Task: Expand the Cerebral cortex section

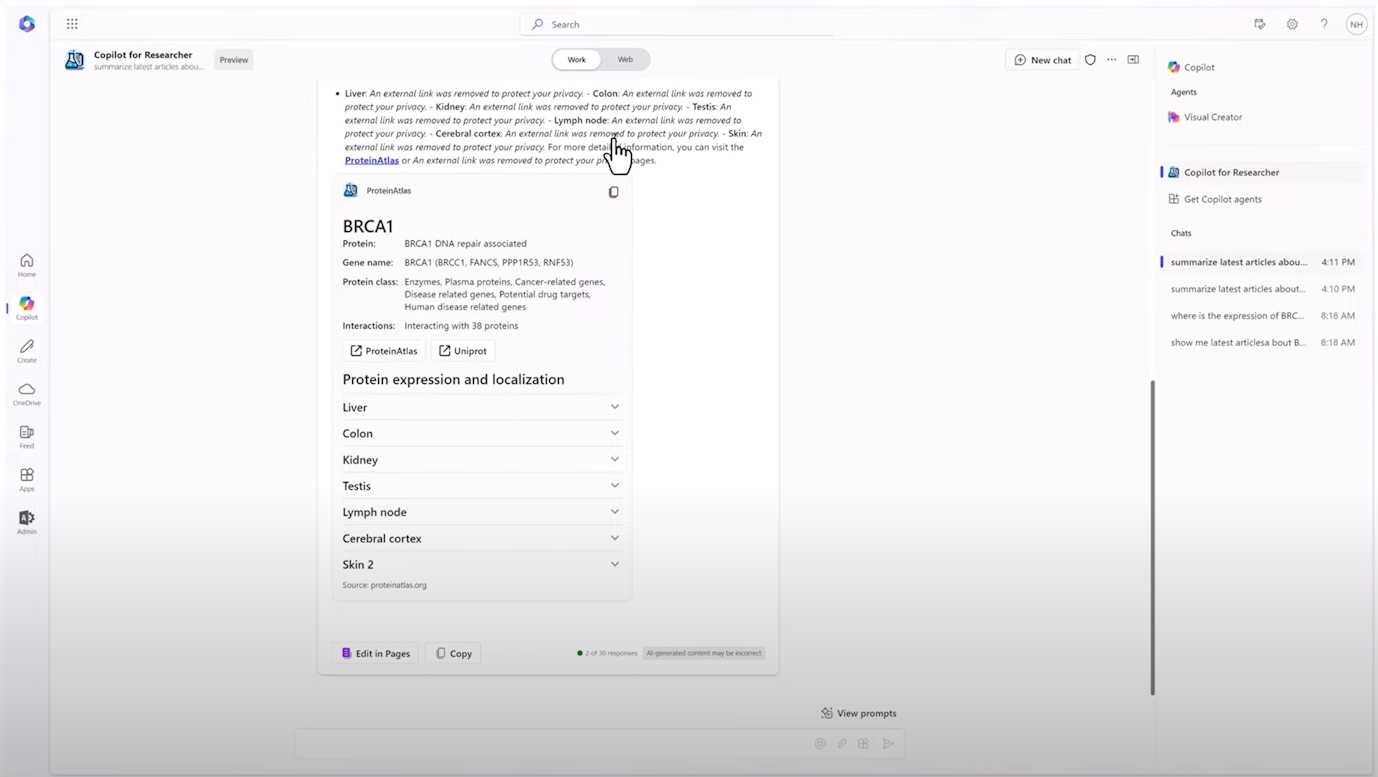Action: point(481,538)
